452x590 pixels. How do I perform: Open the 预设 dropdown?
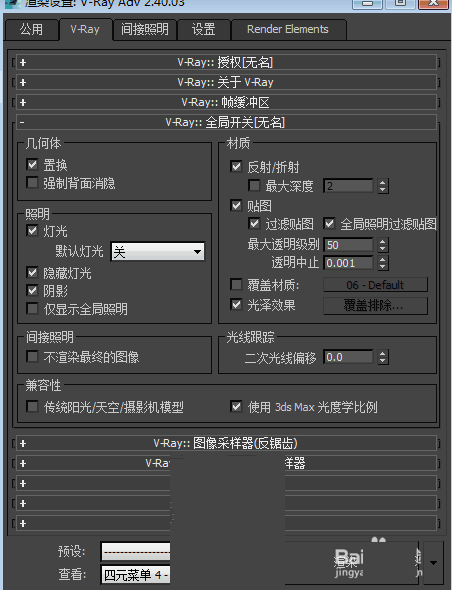[x=135, y=552]
